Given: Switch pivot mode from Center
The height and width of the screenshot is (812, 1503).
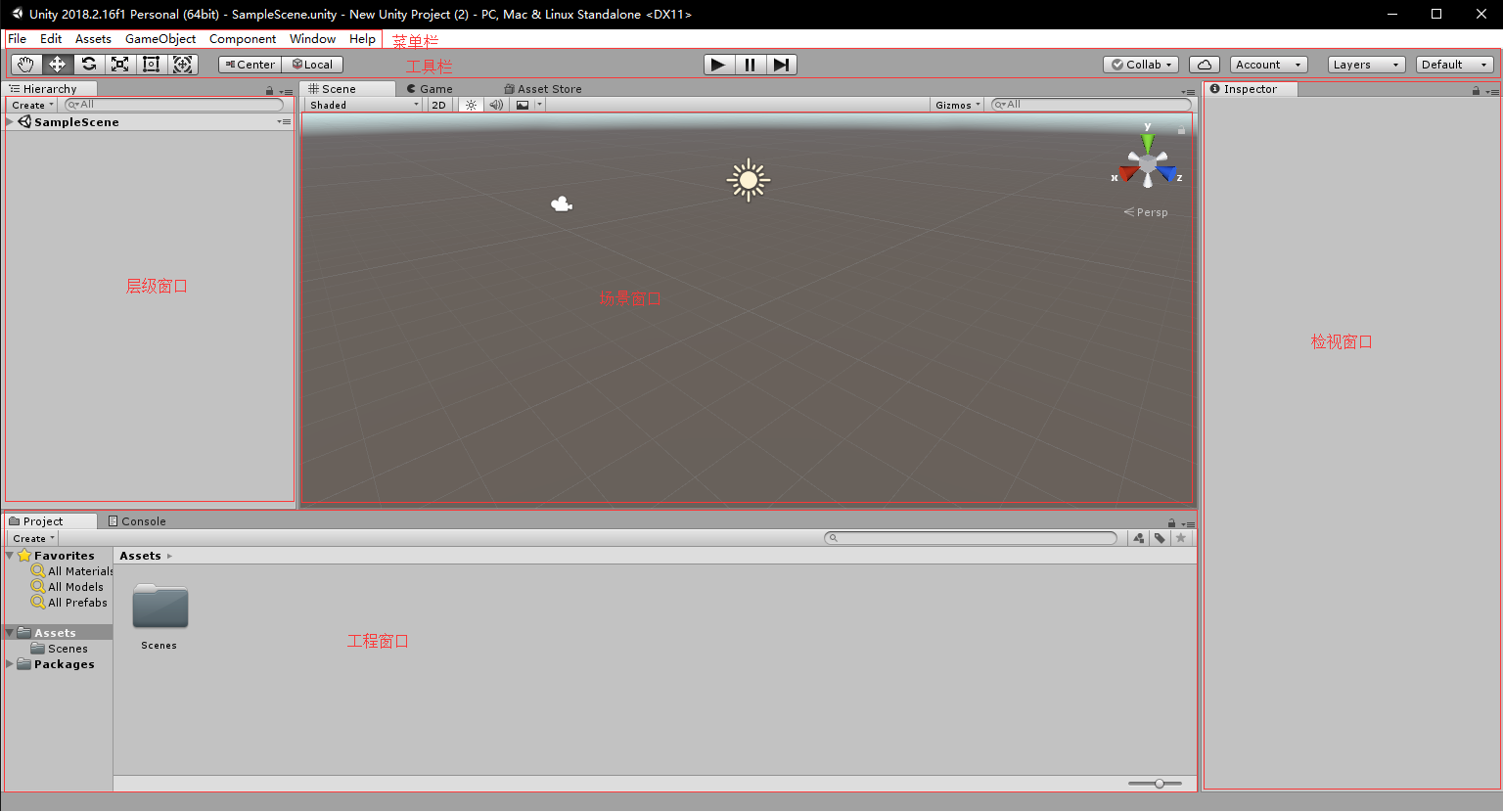Looking at the screenshot, I should [x=250, y=64].
